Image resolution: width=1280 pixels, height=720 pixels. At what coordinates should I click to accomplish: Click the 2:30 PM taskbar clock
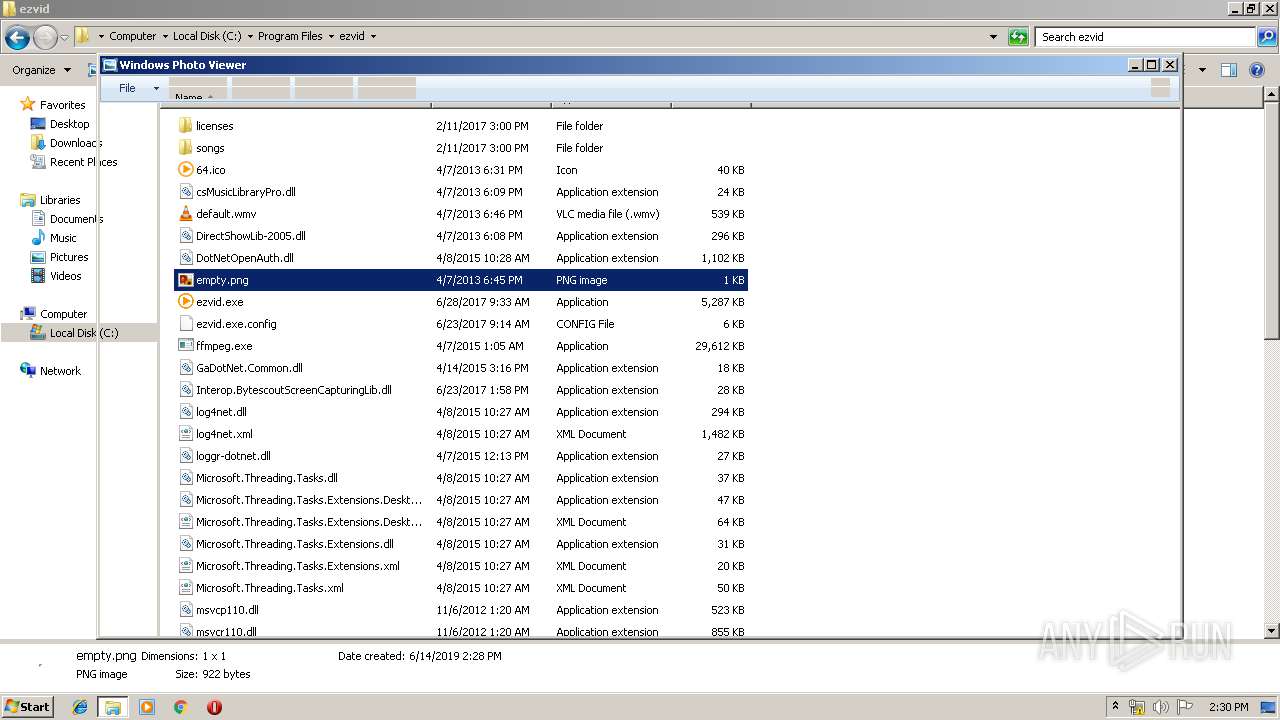coord(1229,707)
